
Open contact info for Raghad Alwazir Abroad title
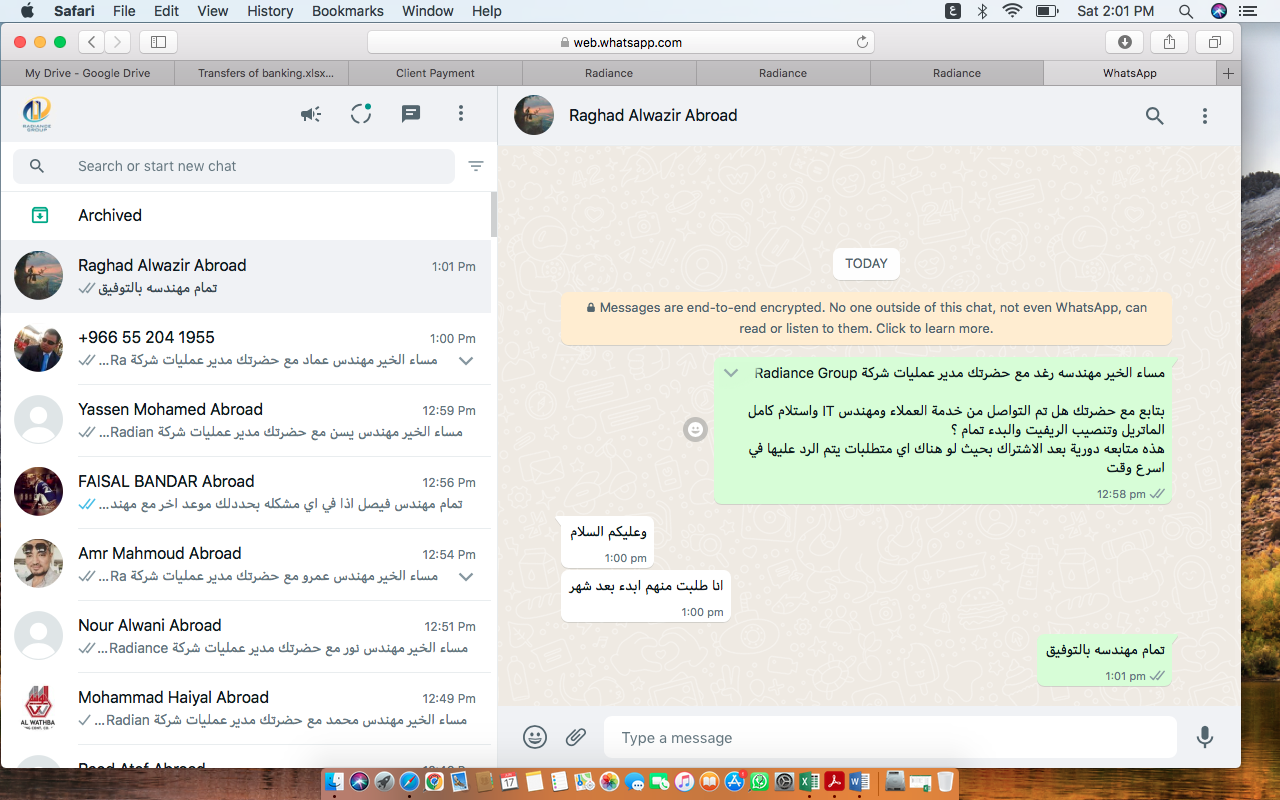(x=653, y=115)
